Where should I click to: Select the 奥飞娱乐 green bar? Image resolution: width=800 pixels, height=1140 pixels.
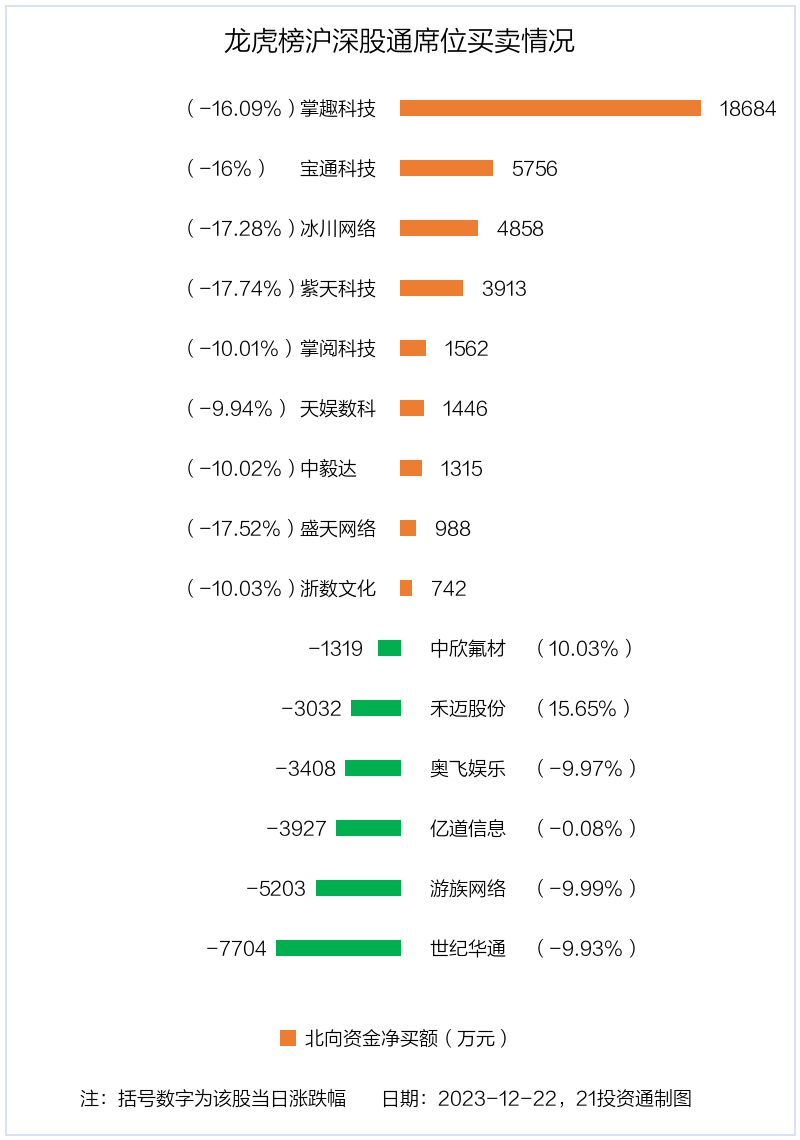pyautogui.click(x=373, y=768)
